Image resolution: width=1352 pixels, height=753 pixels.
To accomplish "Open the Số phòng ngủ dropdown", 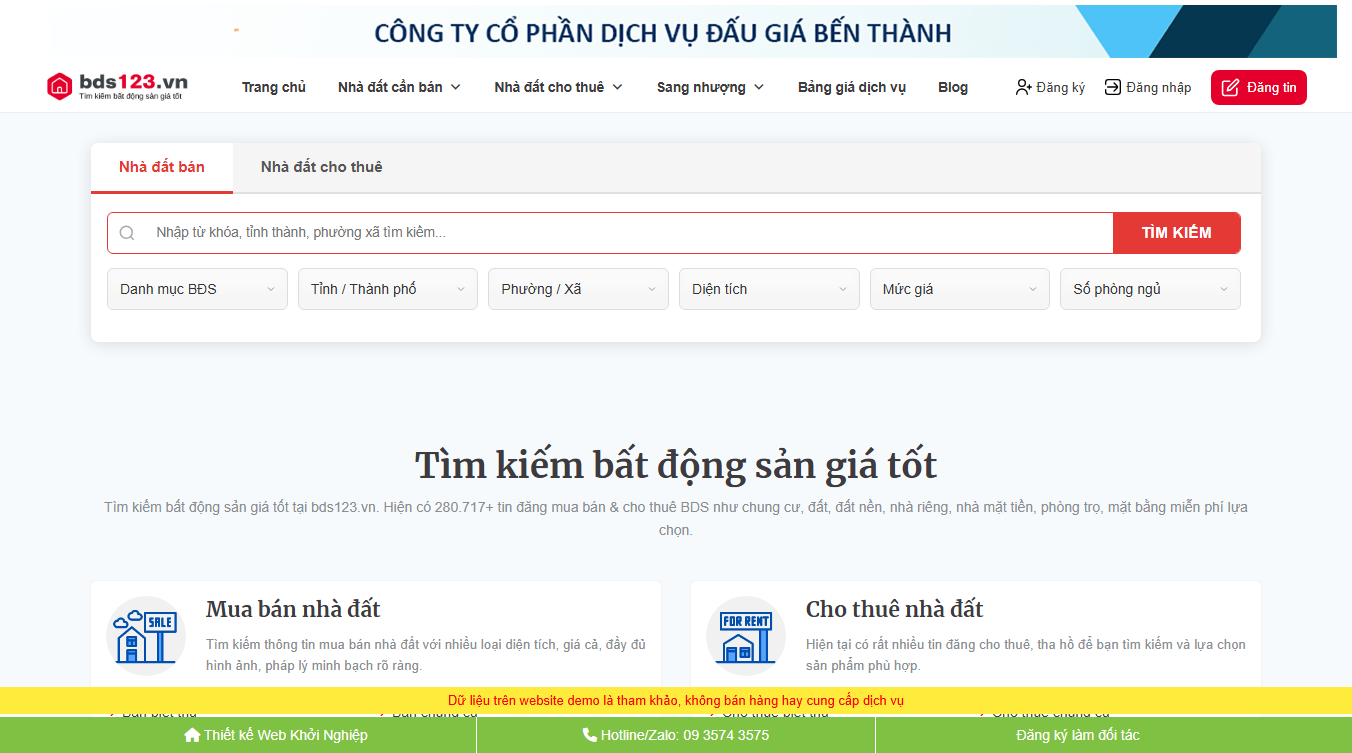I will (1149, 288).
